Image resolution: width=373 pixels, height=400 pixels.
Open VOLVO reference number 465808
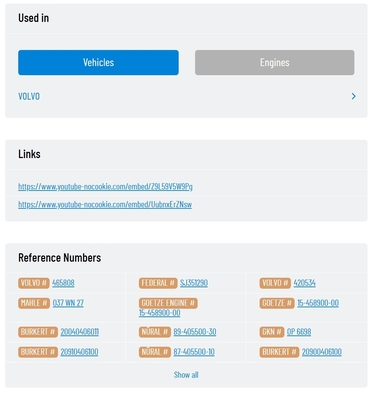click(63, 283)
